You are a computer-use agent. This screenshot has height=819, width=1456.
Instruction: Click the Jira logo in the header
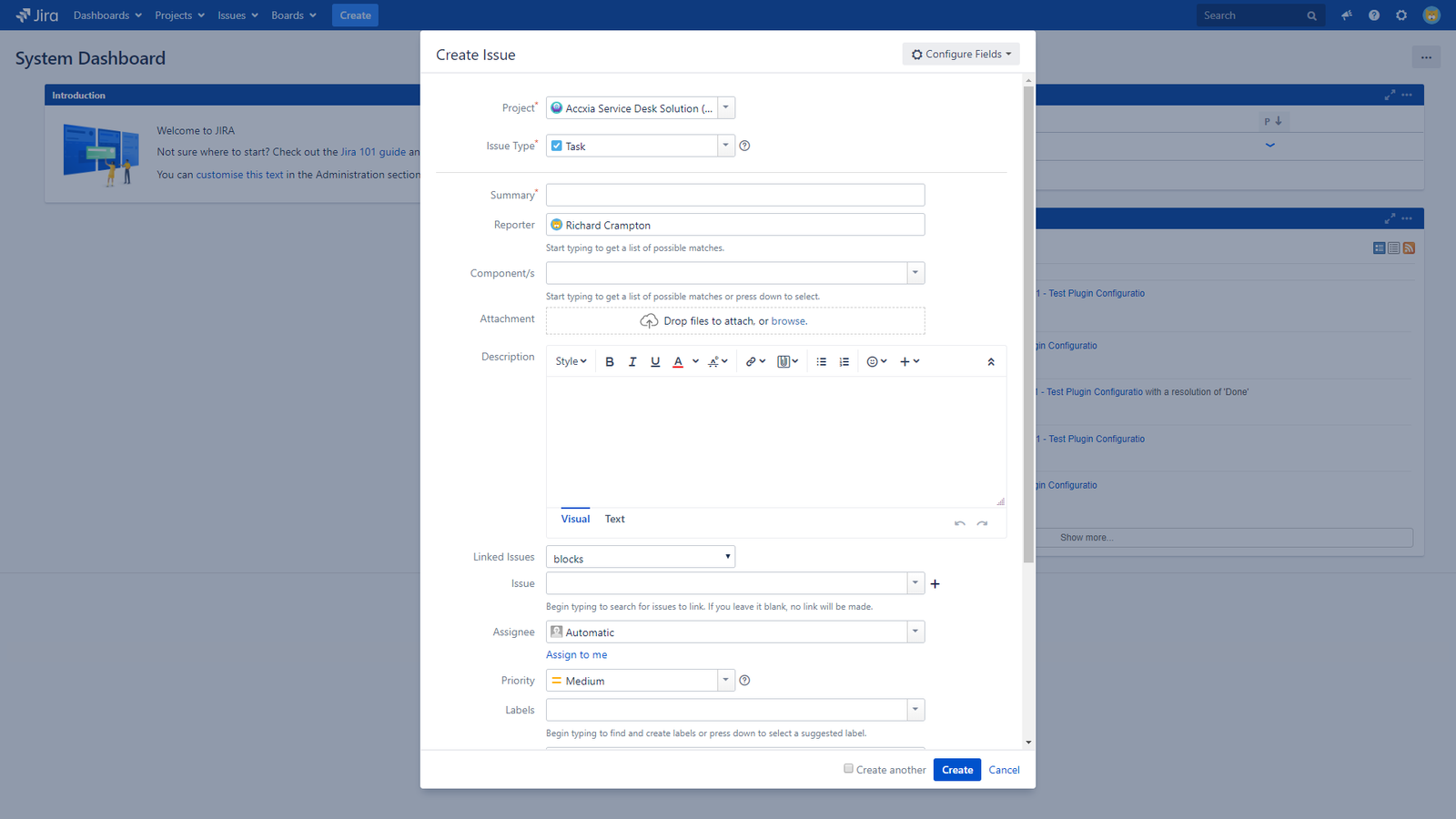pos(37,15)
